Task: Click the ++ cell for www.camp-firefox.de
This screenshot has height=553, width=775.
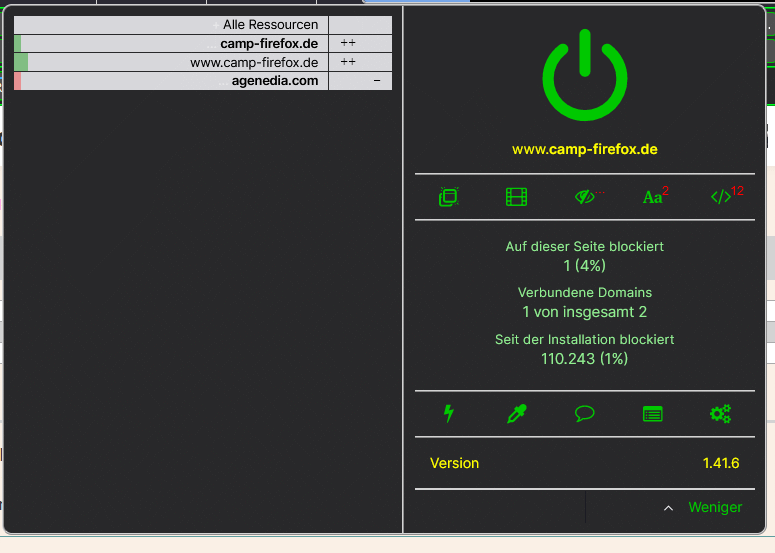Action: click(360, 62)
